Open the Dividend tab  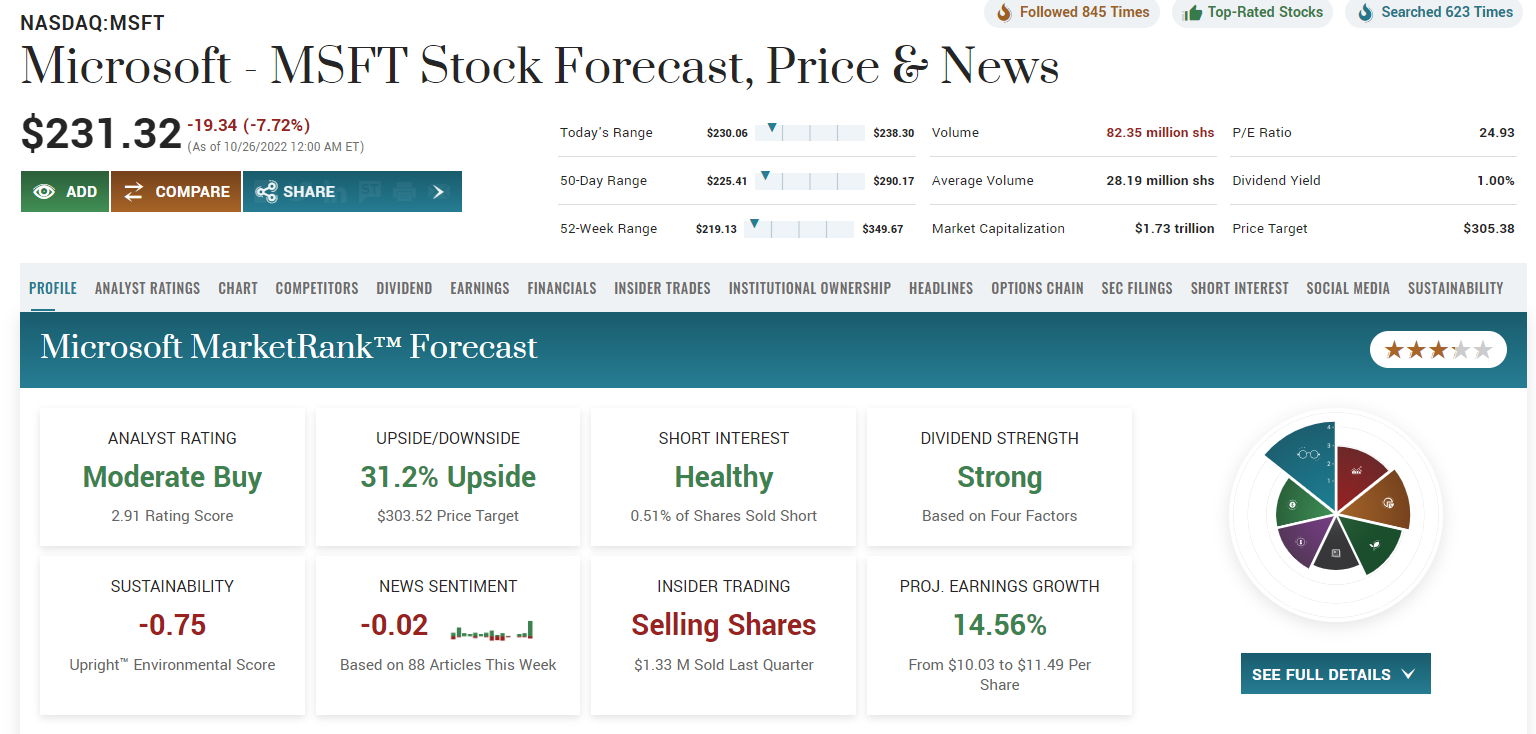404,288
